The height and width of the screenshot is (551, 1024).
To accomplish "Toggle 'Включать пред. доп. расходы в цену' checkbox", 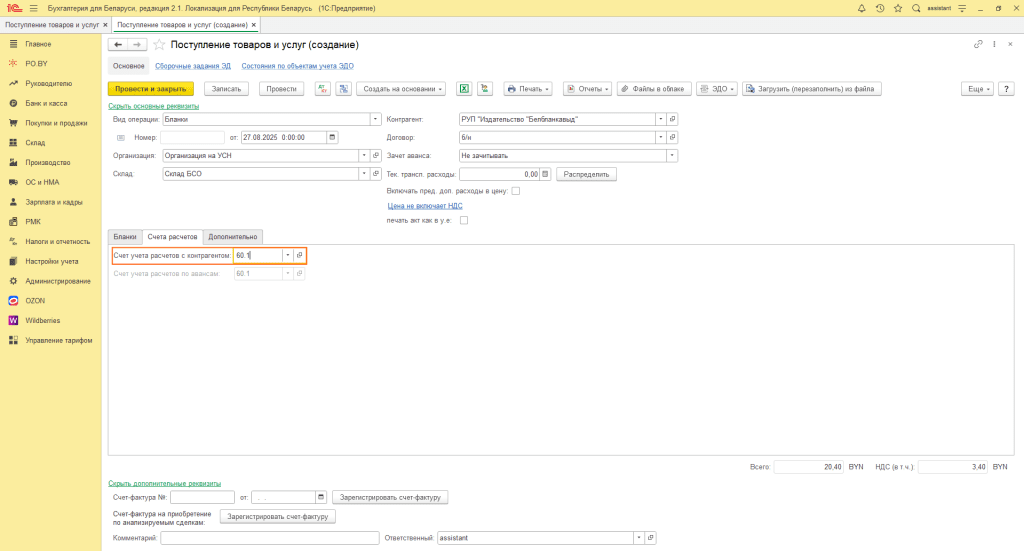I will 515,191.
